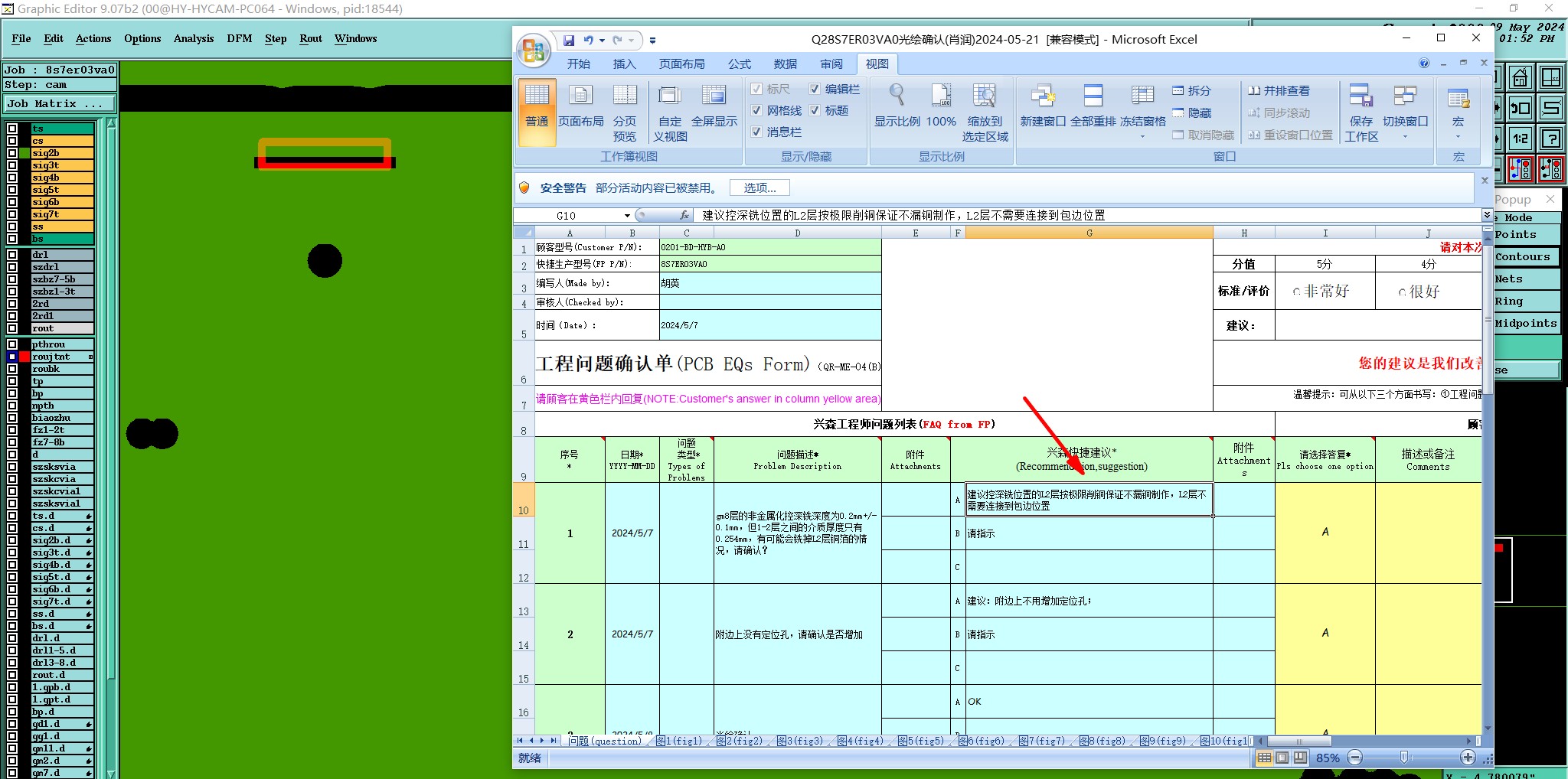
Task: Open 自定义视图 custom views
Action: pyautogui.click(x=670, y=112)
